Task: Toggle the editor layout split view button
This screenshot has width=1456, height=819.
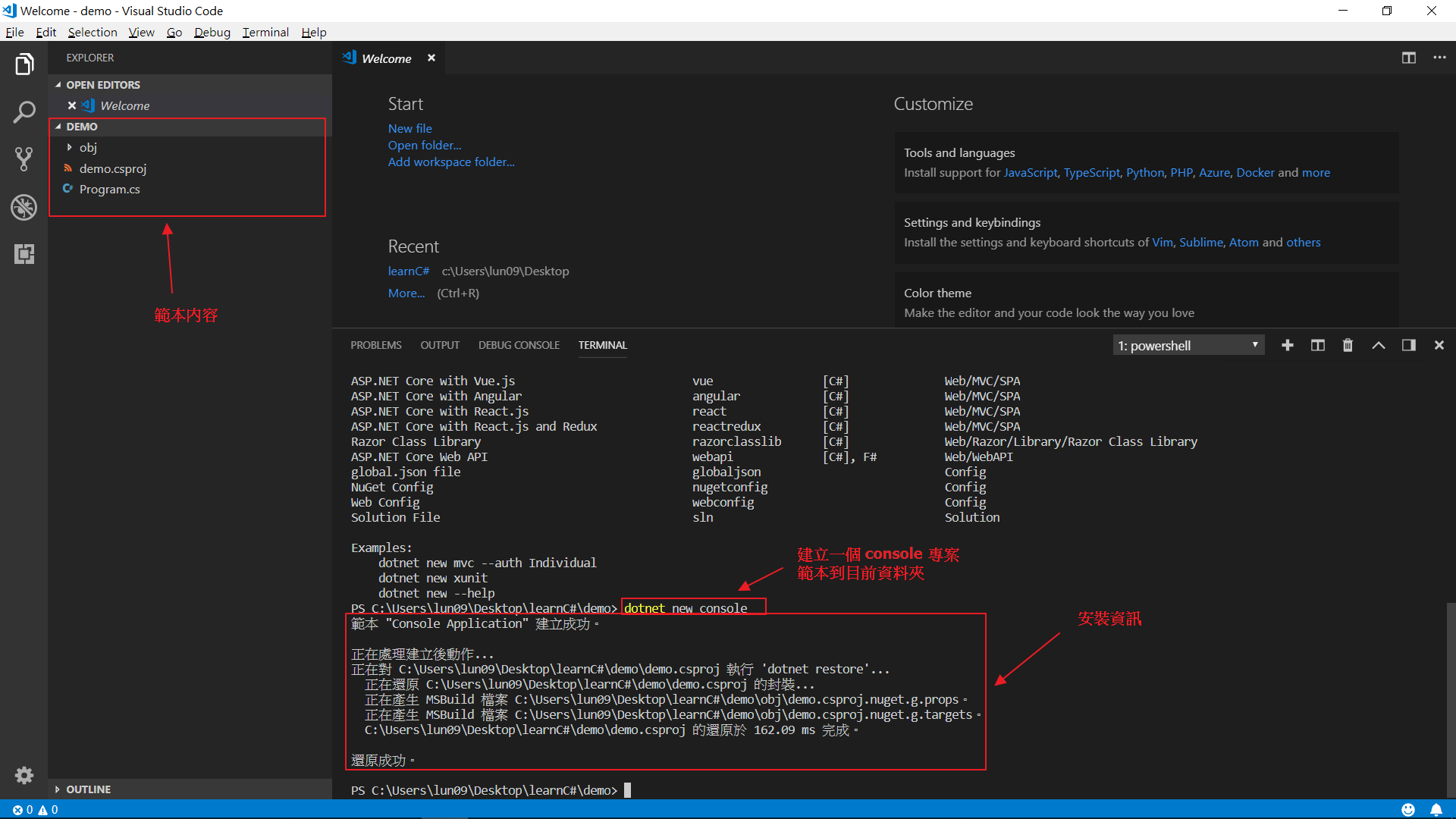Action: tap(1409, 57)
